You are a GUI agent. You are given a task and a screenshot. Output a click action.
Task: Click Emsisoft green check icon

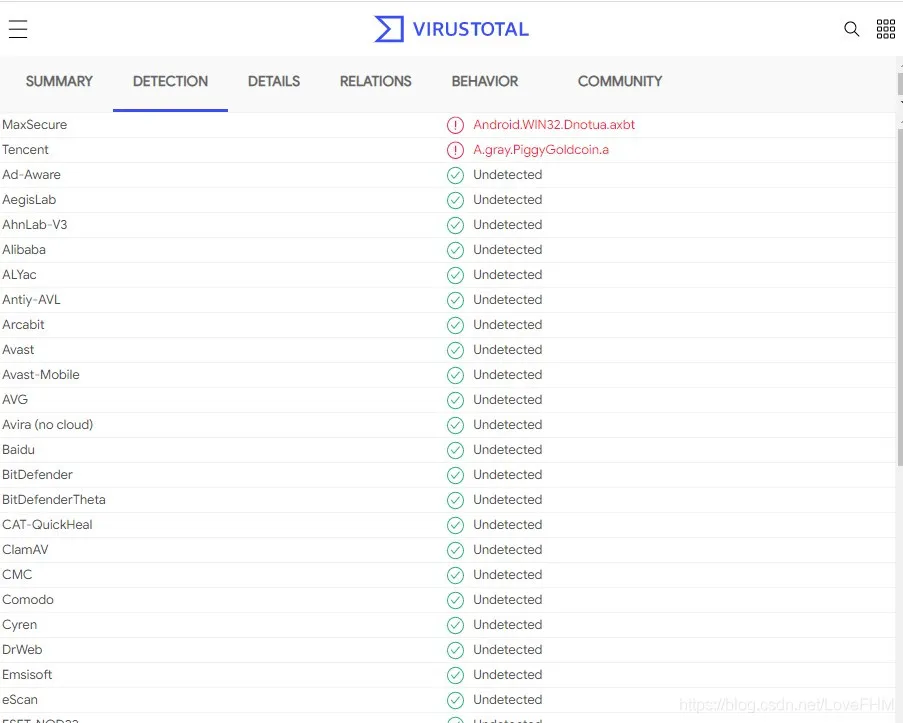point(455,675)
